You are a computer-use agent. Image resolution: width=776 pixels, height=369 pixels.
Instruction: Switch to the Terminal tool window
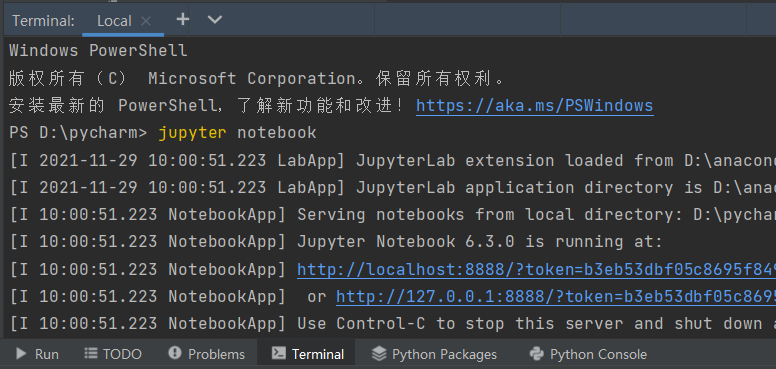click(307, 354)
